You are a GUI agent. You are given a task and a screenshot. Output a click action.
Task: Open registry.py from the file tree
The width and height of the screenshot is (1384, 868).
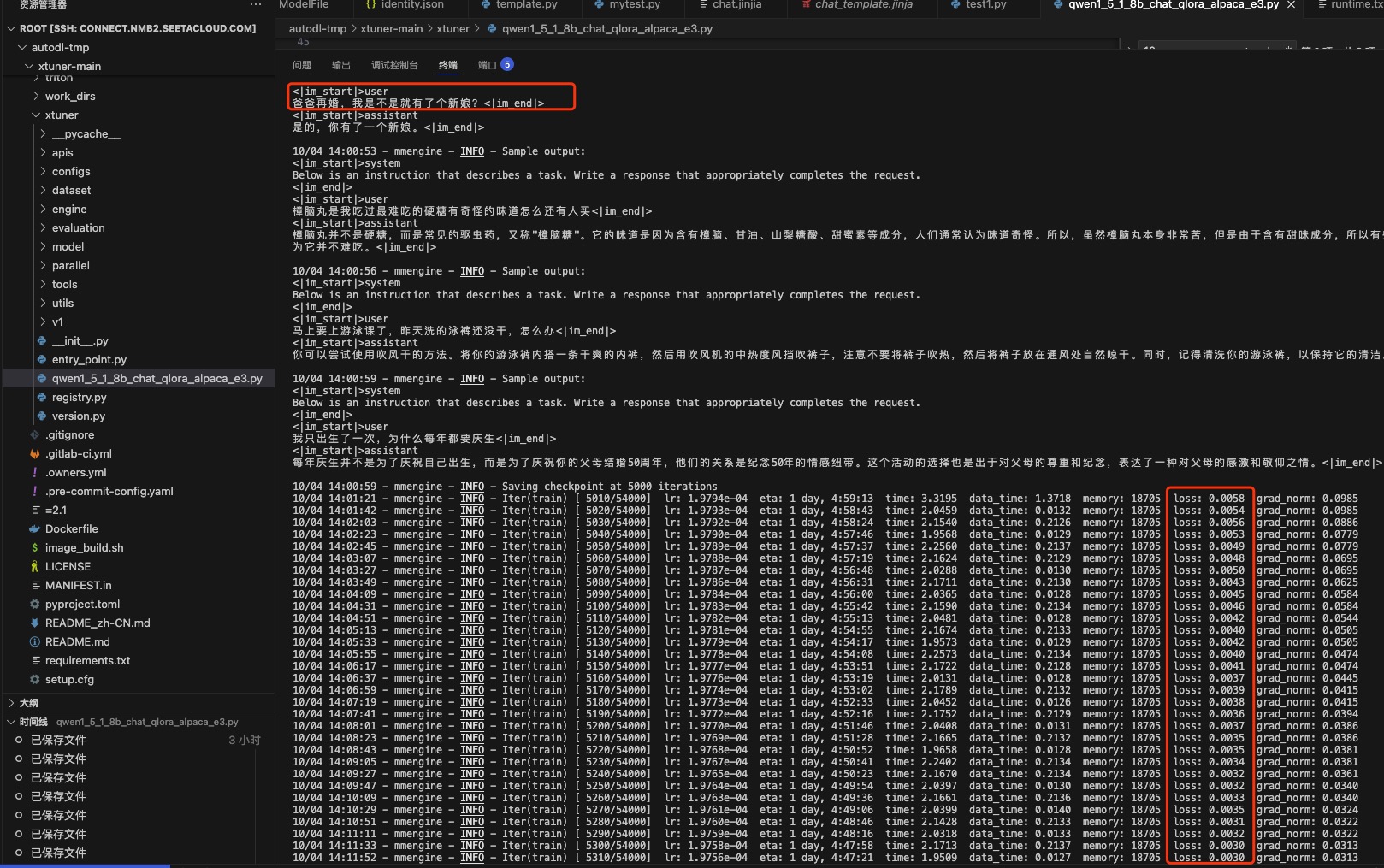pyautogui.click(x=79, y=398)
